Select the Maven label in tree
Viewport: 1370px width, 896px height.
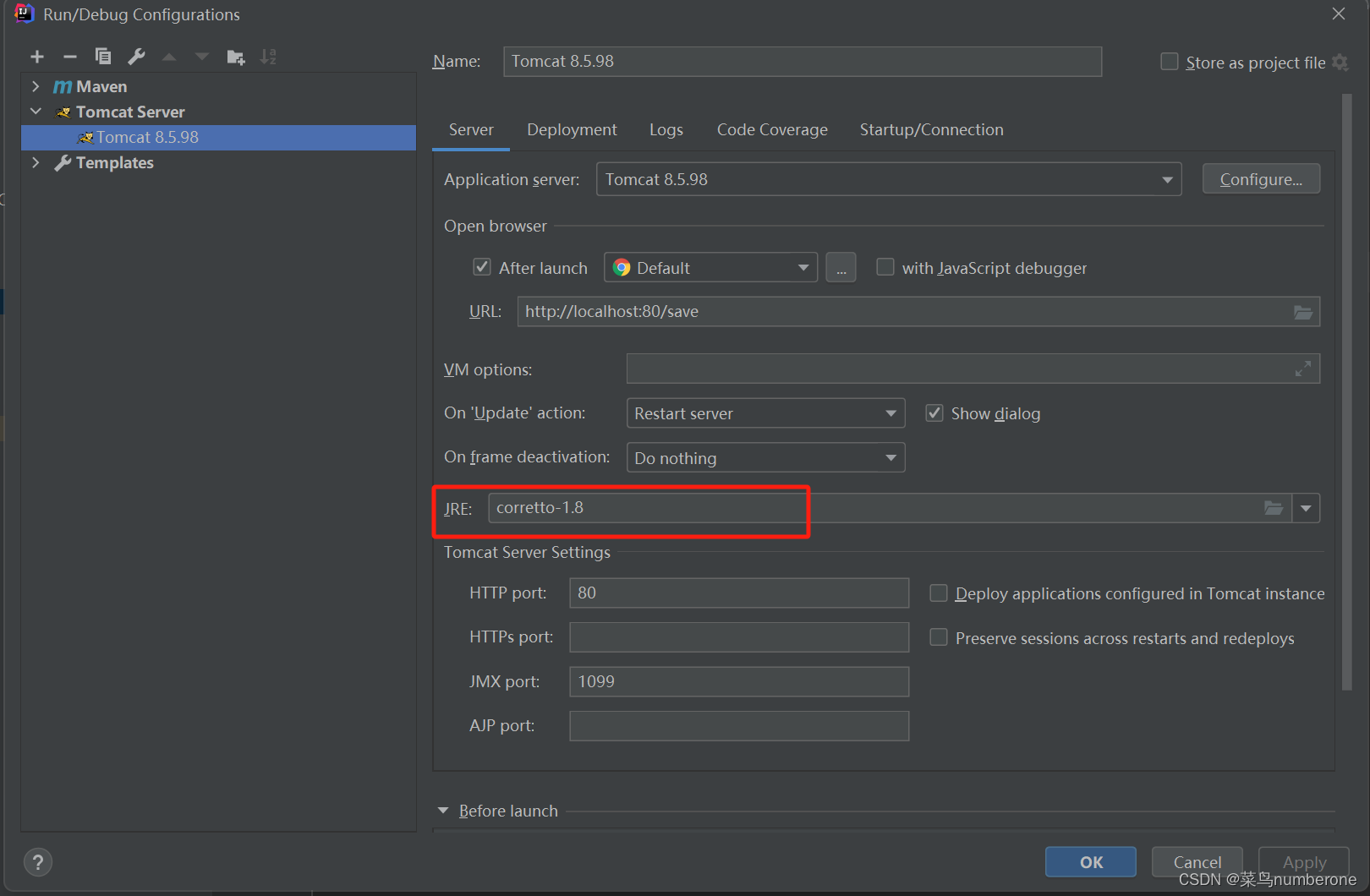coord(101,86)
